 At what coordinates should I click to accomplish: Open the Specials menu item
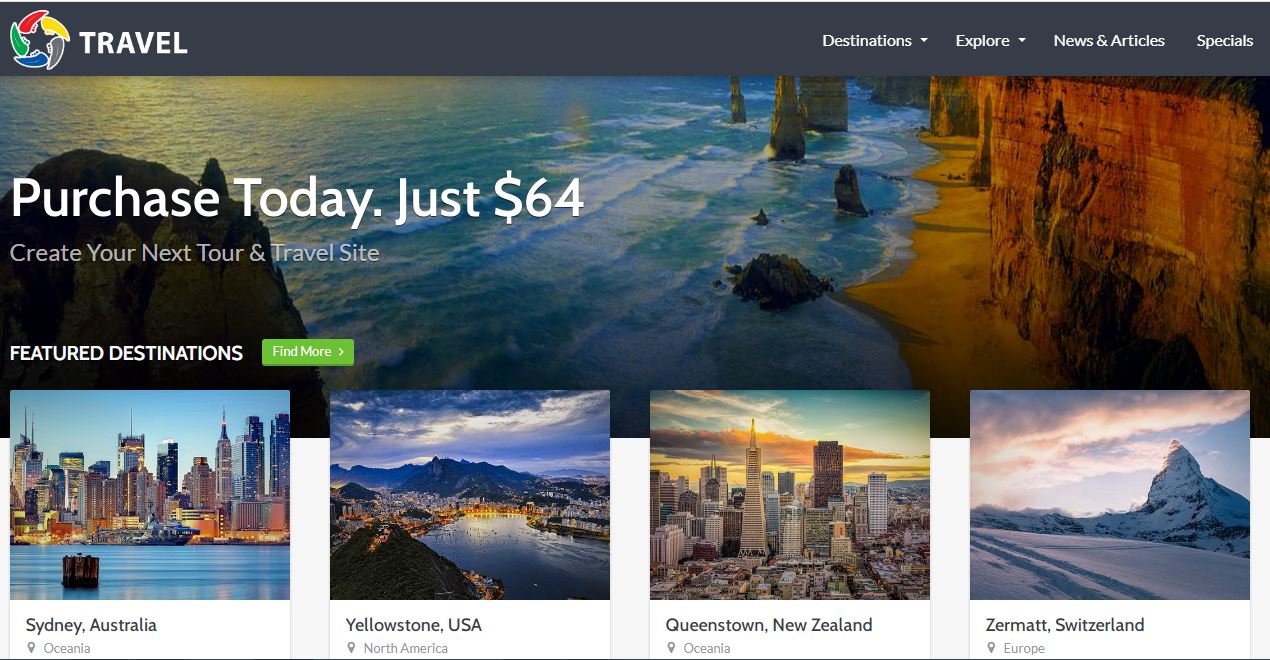pos(1225,41)
